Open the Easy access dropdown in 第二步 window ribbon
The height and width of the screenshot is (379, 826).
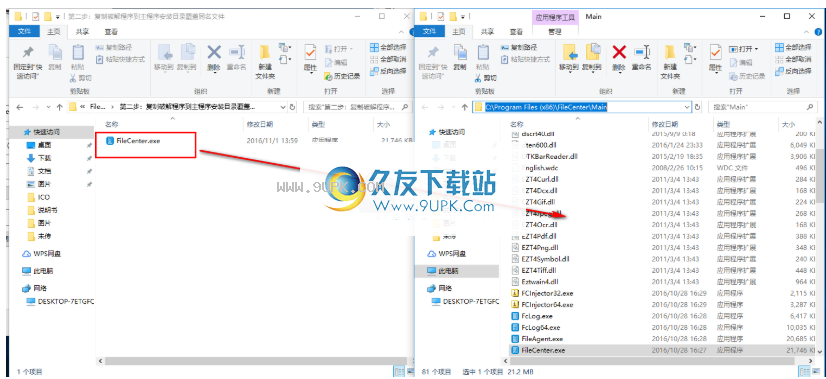[284, 59]
